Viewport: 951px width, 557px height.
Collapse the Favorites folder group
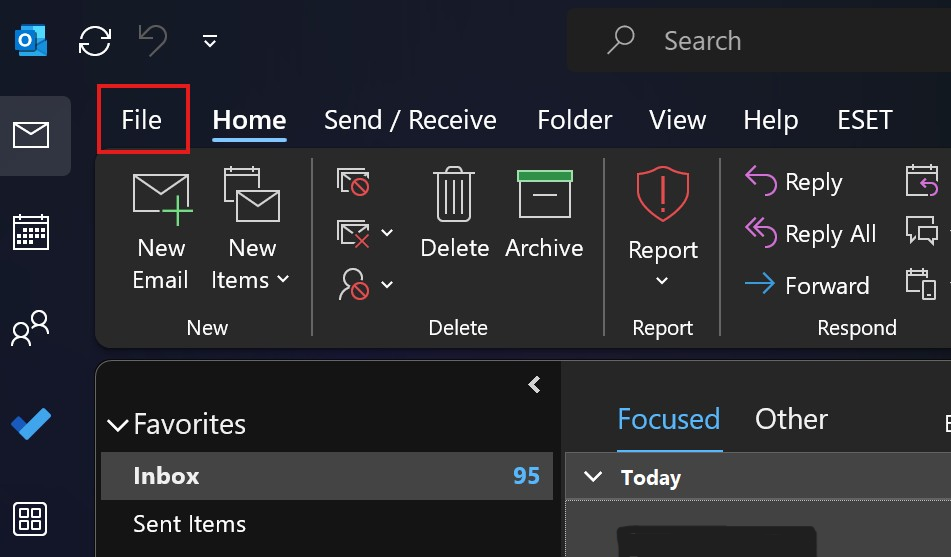[x=118, y=425]
